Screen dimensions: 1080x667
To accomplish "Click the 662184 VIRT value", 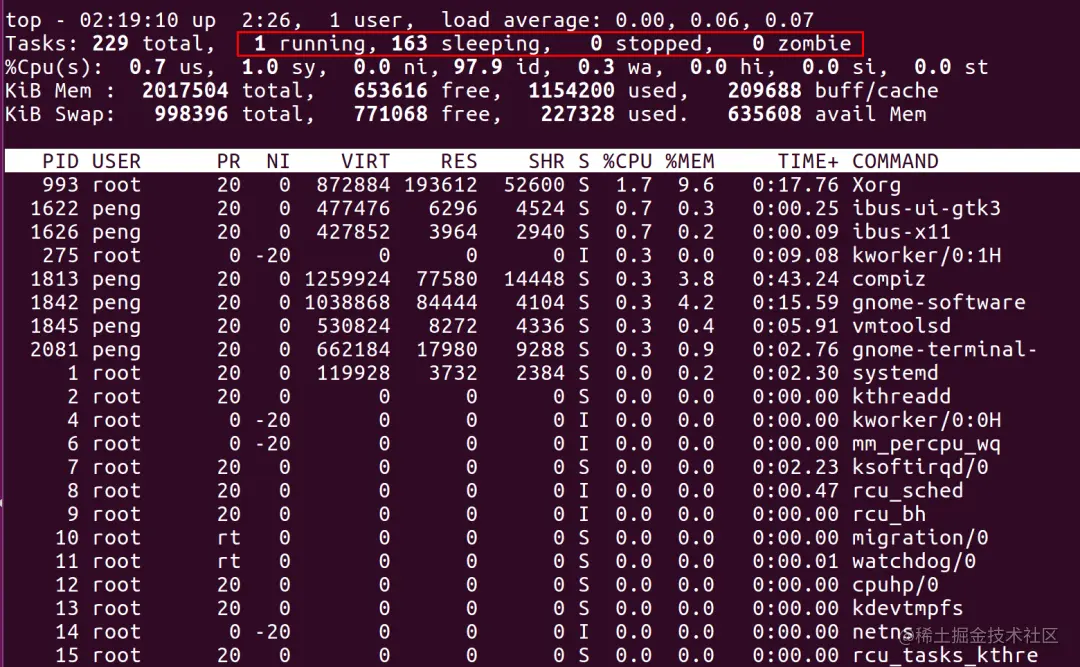I will (353, 349).
